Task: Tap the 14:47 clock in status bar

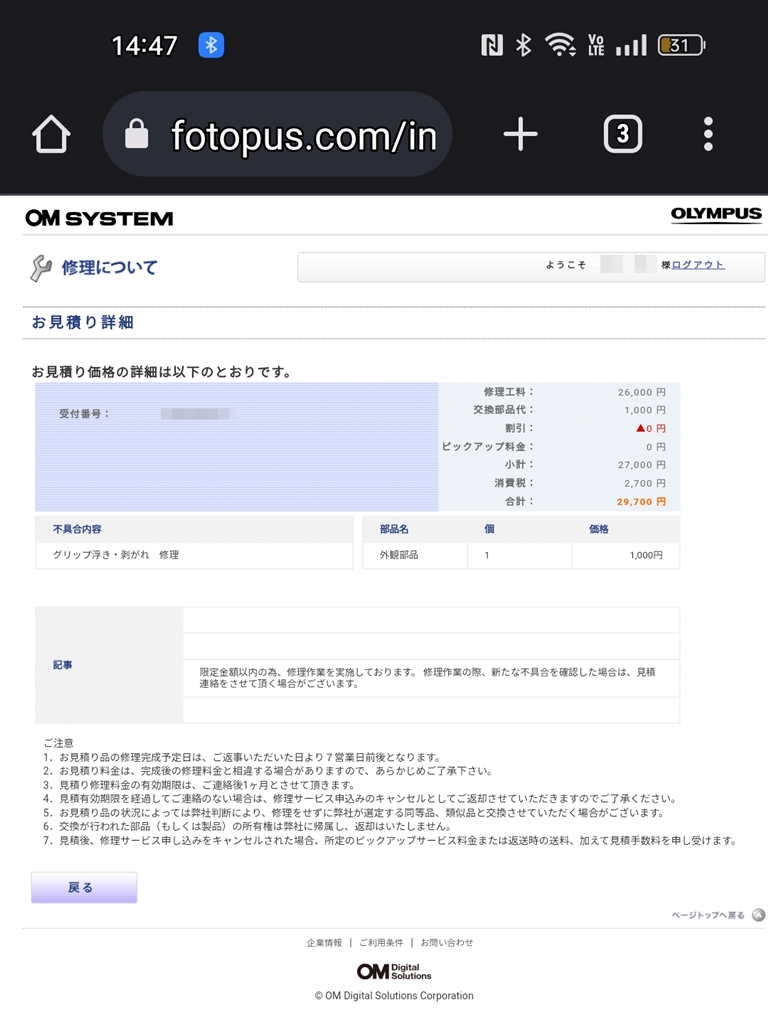Action: tap(144, 46)
